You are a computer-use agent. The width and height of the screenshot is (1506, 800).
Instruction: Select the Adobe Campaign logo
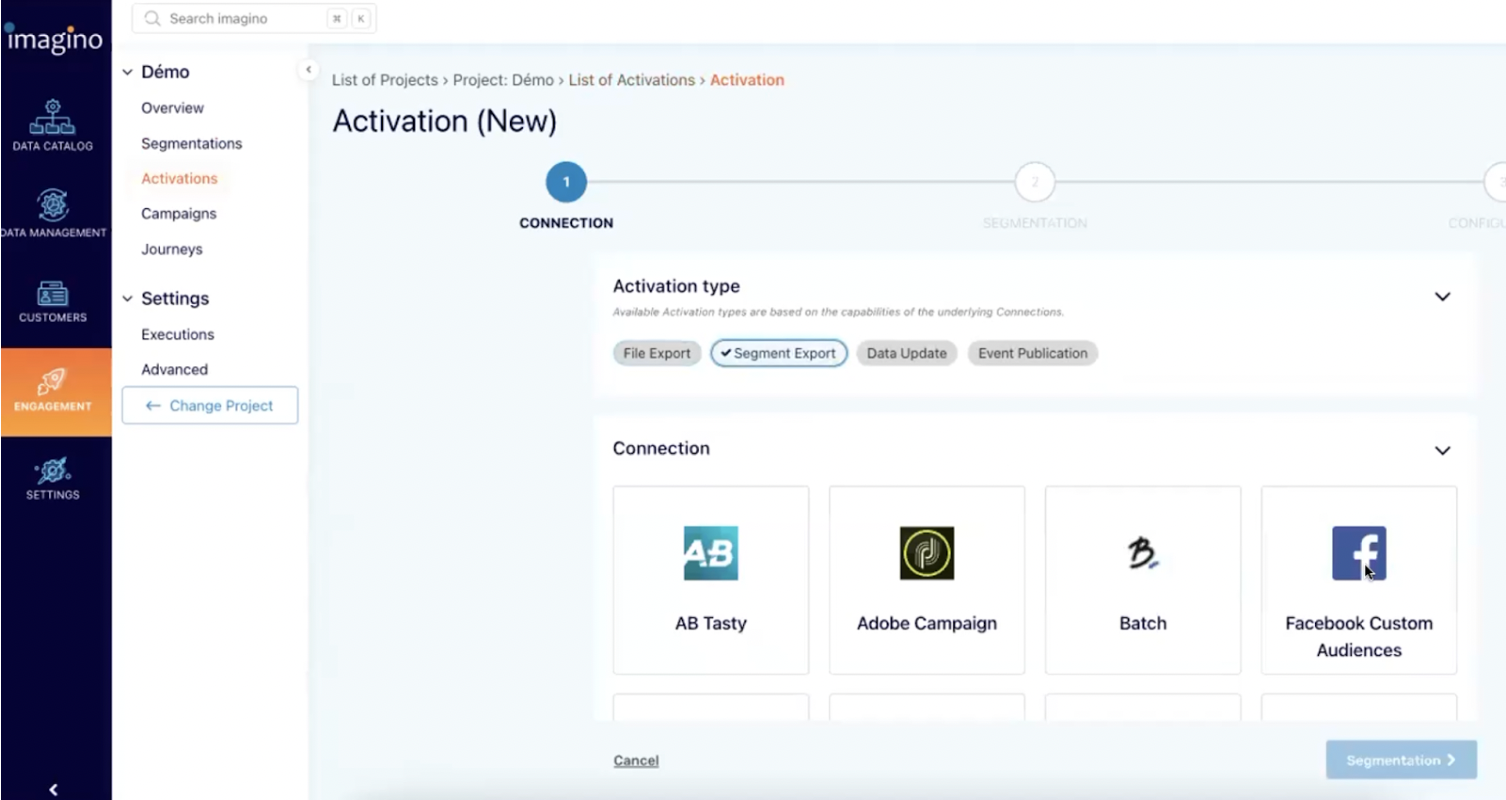point(927,553)
